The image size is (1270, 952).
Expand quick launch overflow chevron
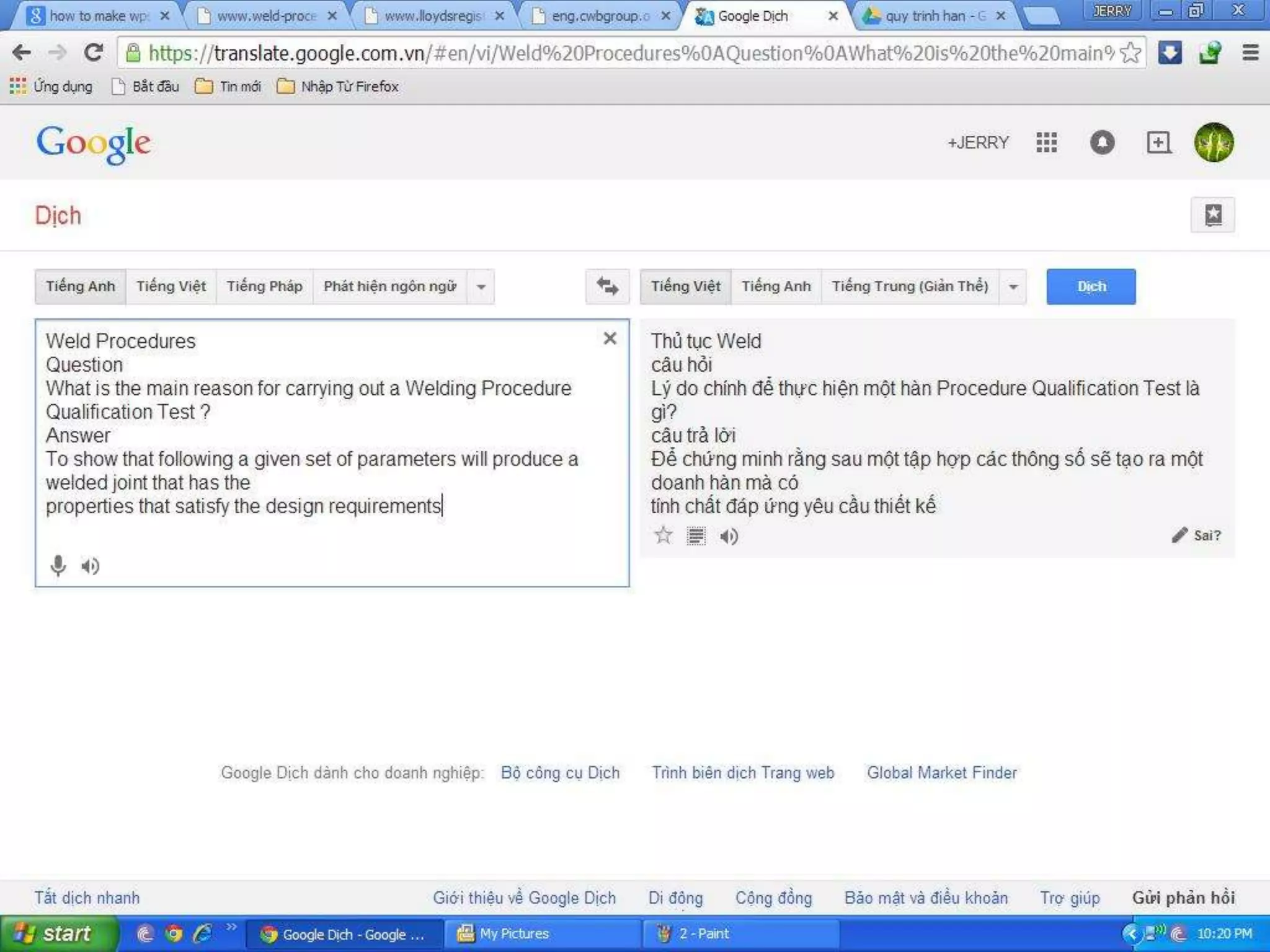pyautogui.click(x=231, y=927)
